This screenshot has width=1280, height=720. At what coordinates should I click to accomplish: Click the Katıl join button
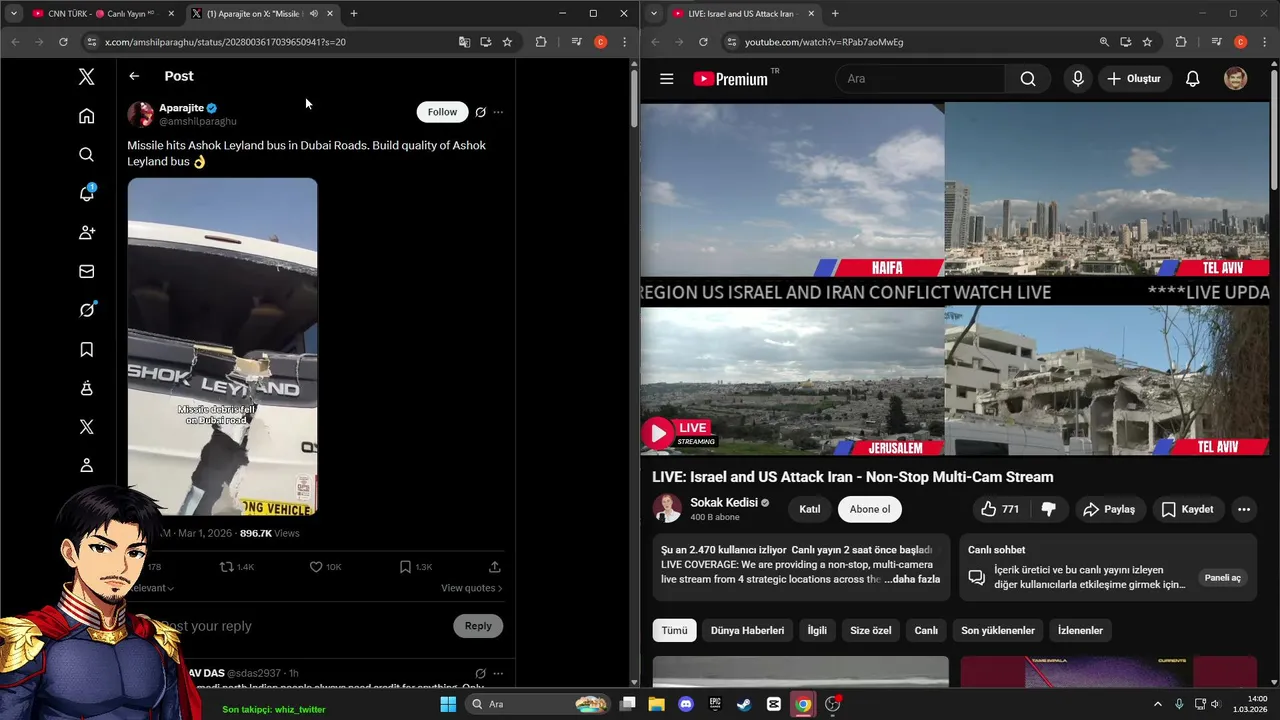810,509
